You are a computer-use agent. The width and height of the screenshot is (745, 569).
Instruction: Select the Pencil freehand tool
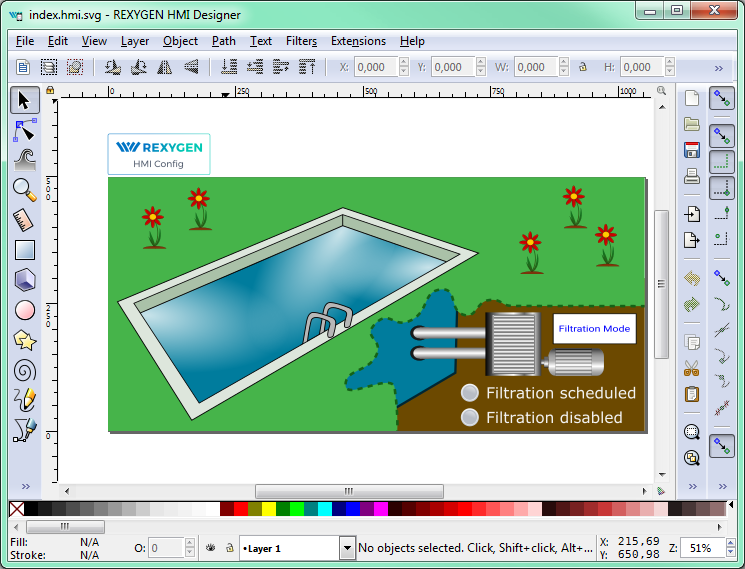pyautogui.click(x=25, y=400)
